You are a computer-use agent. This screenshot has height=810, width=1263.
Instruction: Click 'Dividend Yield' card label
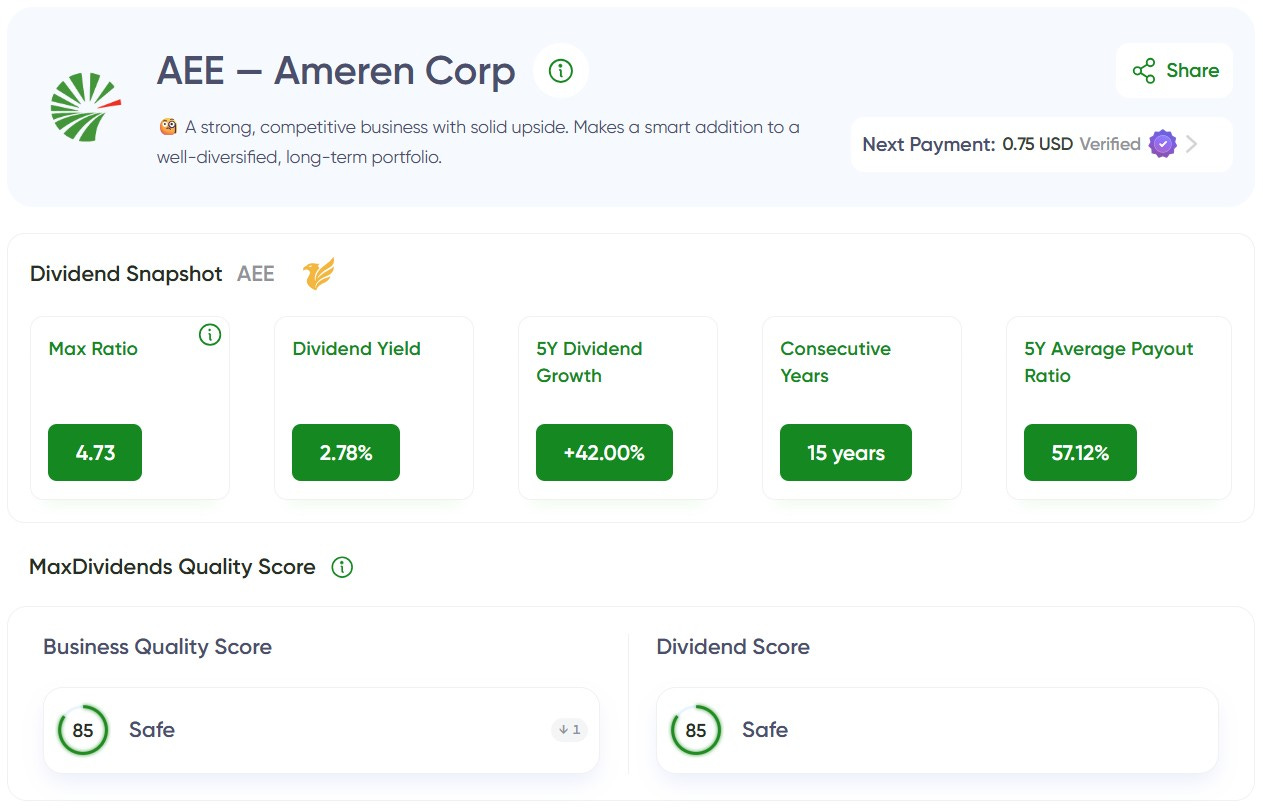(357, 349)
